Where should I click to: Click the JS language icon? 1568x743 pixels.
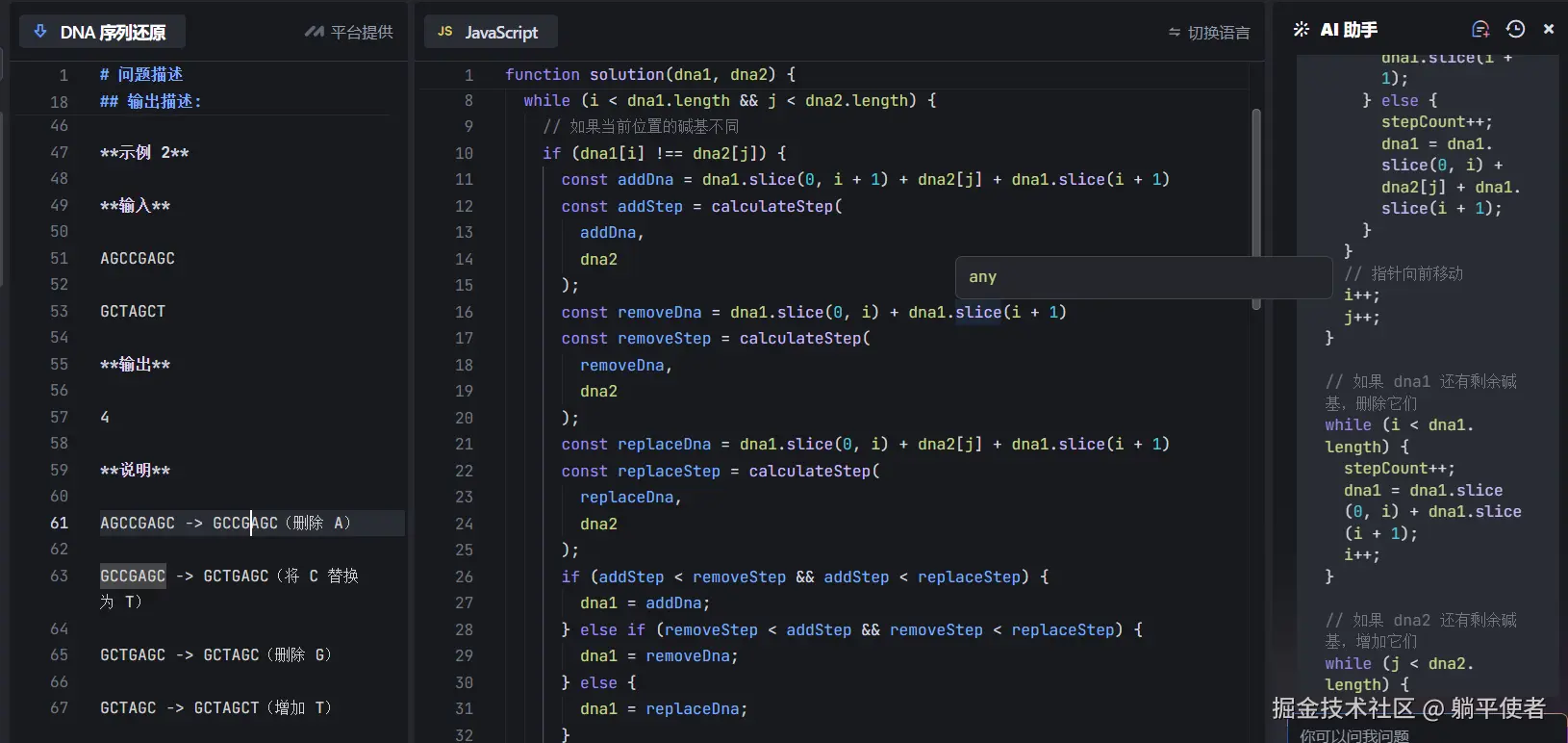444,32
